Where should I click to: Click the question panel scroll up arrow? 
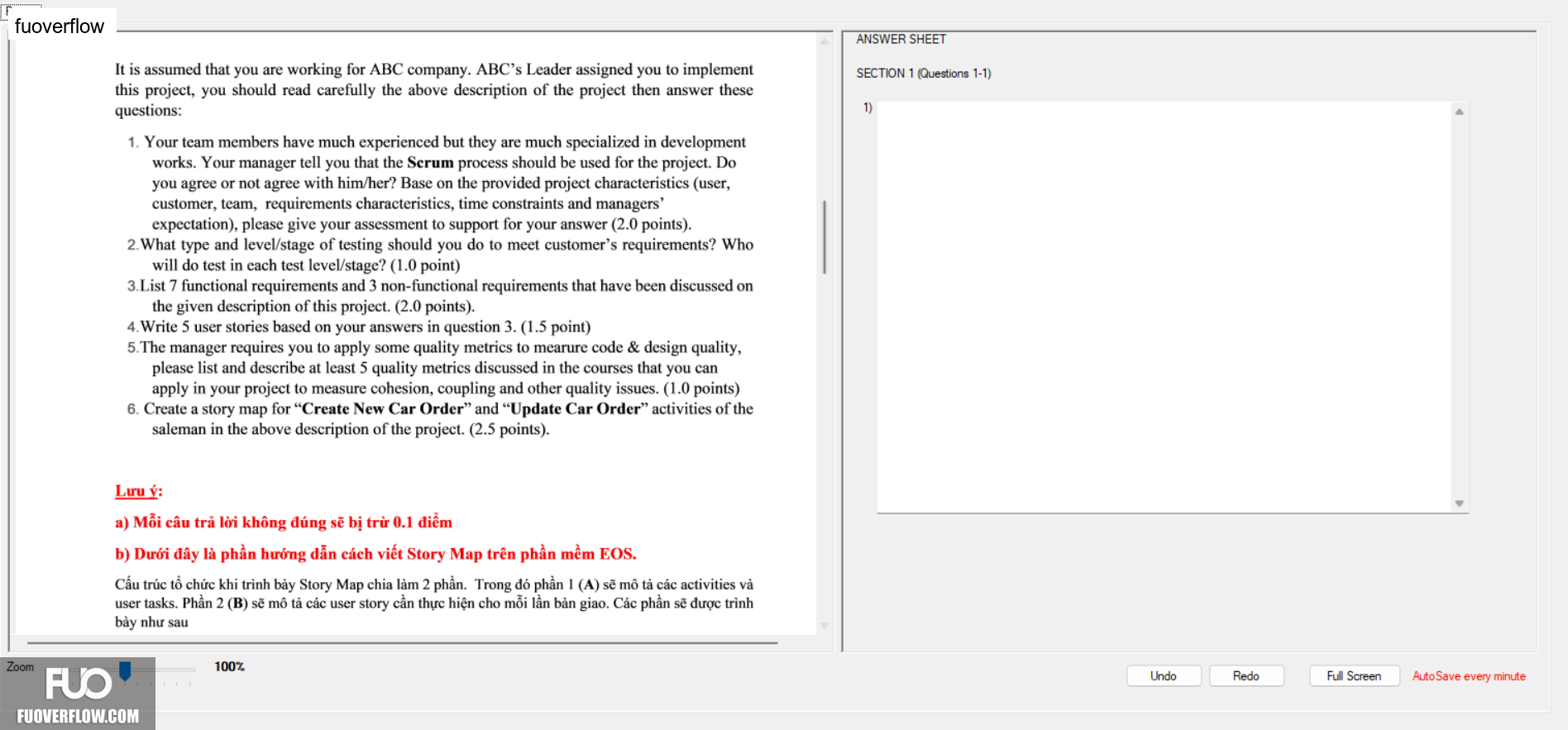point(825,41)
